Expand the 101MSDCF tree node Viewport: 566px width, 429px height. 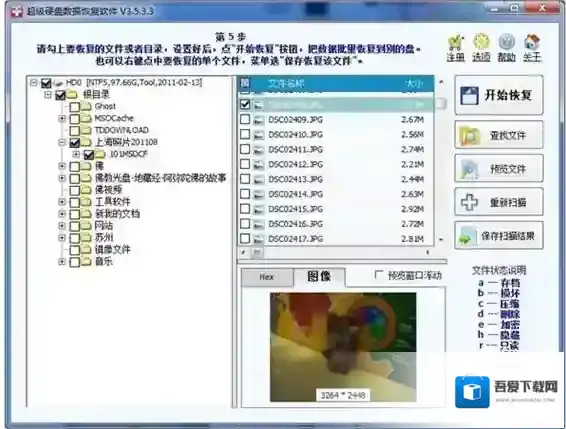pyautogui.click(x=76, y=154)
